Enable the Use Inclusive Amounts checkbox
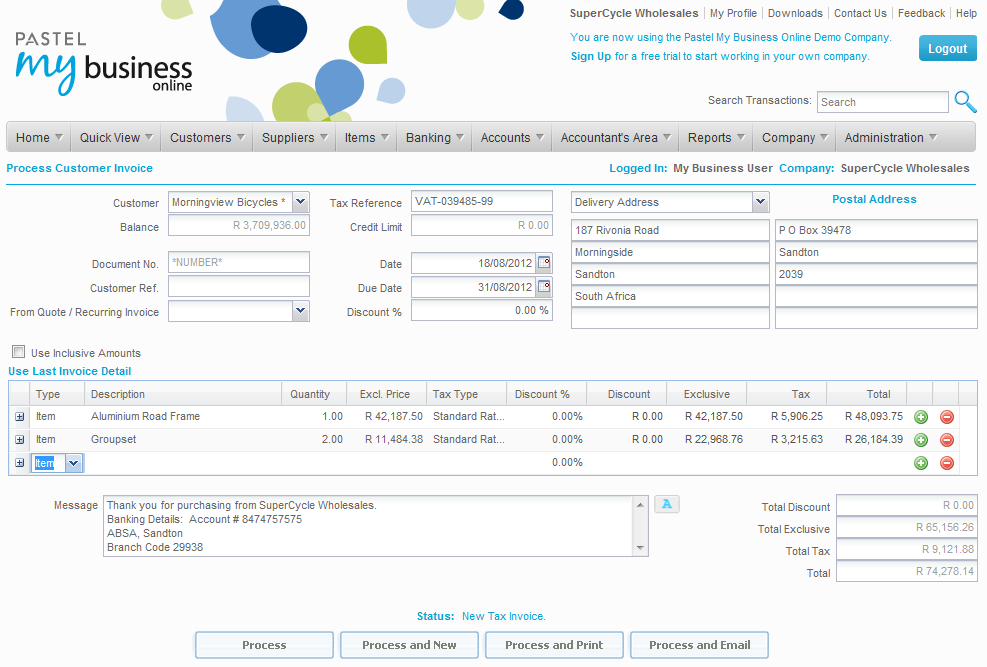 pos(18,352)
